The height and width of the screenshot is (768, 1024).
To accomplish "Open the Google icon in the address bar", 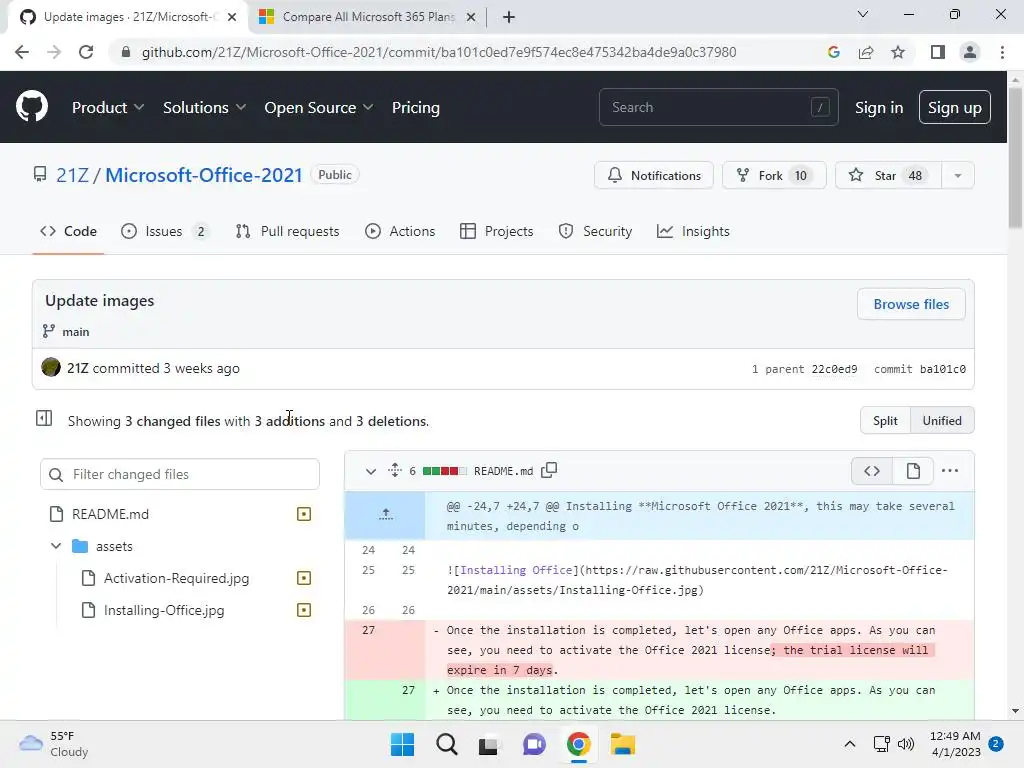I will [833, 52].
